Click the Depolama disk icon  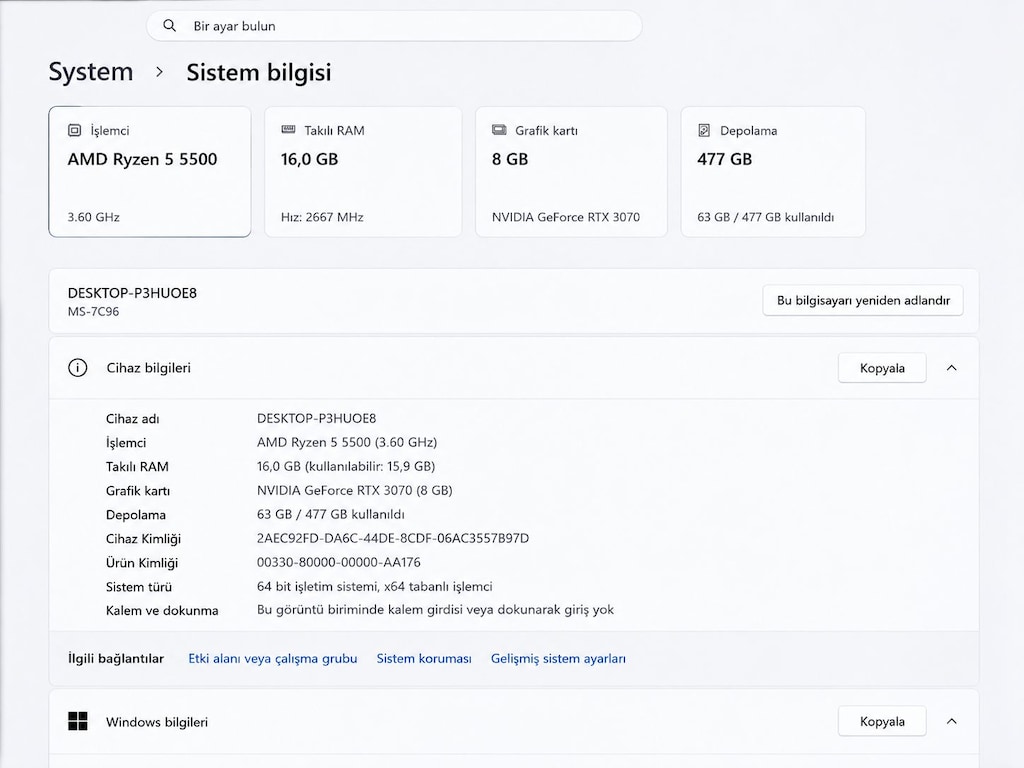pyautogui.click(x=704, y=131)
